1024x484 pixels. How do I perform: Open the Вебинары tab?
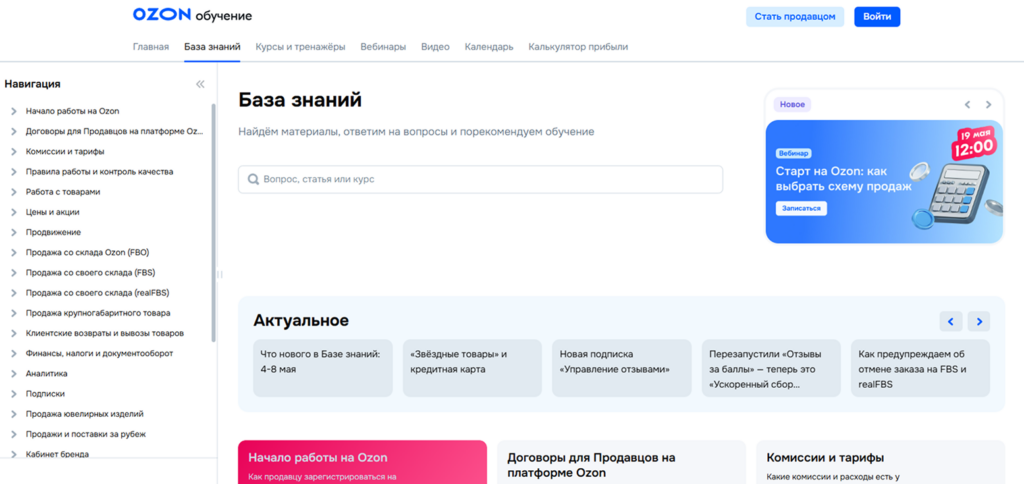pos(383,47)
